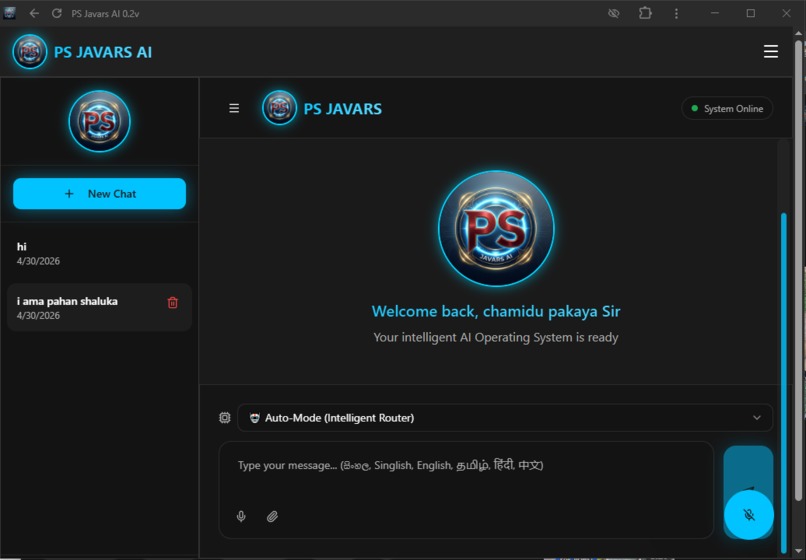Reload the page with refresh icon
806x560 pixels.
[57, 13]
